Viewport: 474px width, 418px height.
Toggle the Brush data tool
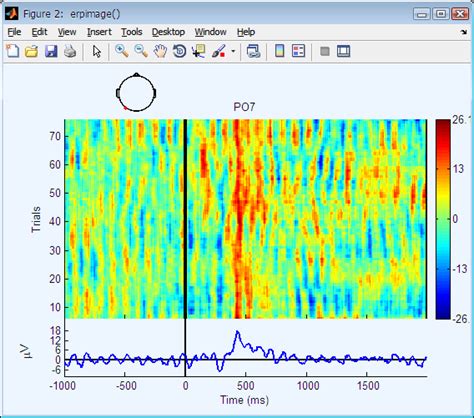point(218,51)
